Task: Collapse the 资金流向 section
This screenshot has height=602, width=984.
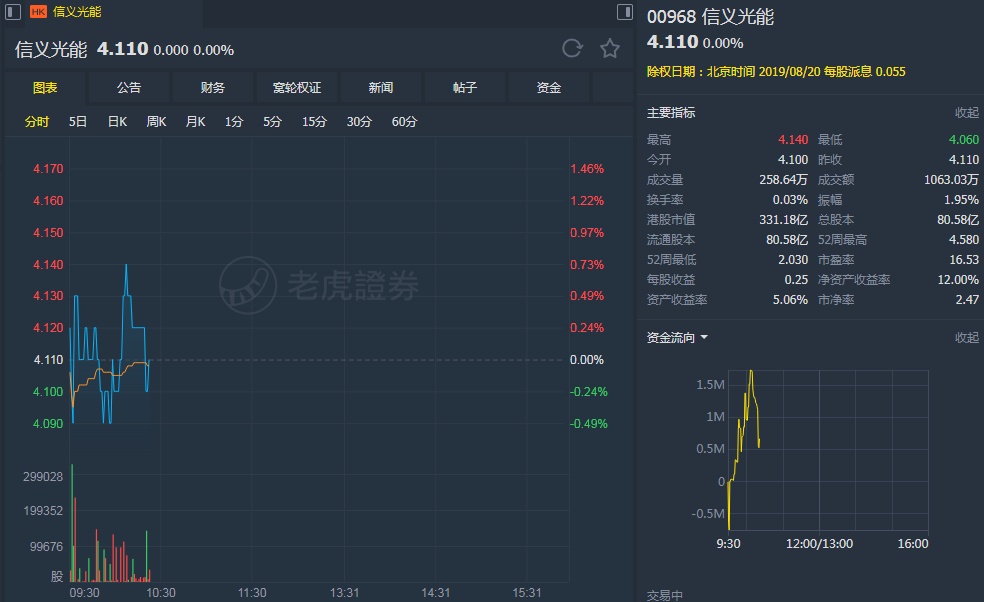Action: coord(966,338)
